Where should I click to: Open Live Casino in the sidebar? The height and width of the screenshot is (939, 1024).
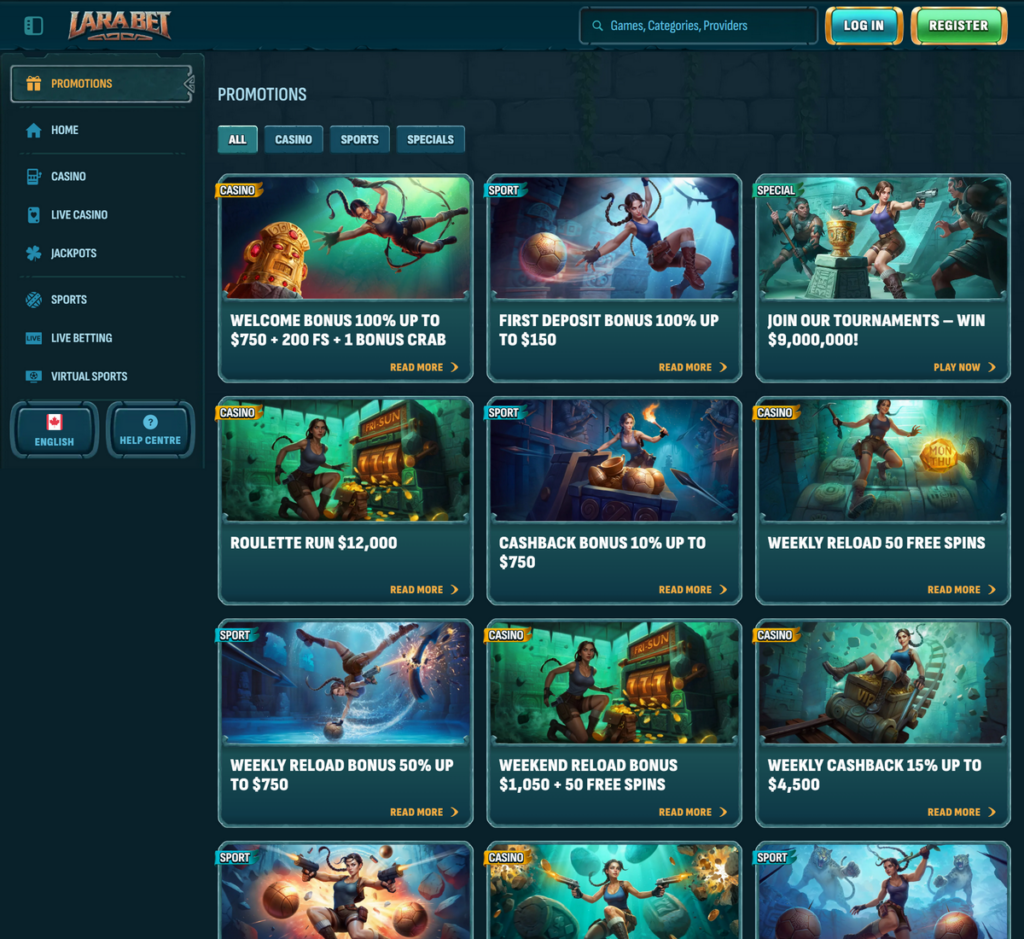(x=102, y=215)
